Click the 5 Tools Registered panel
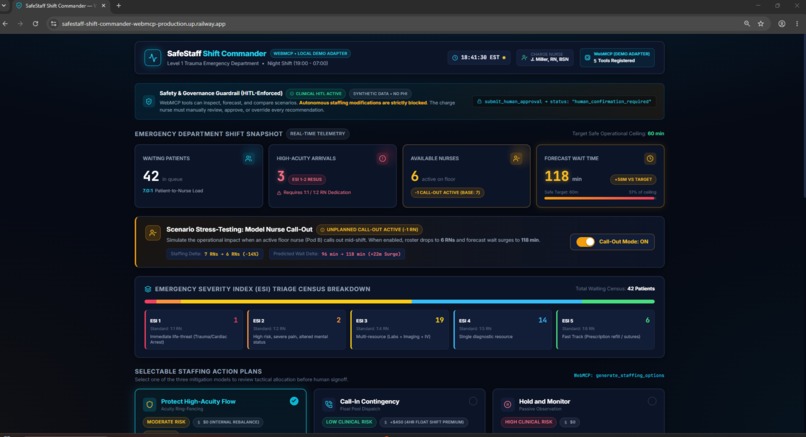Screen dimensions: 806x437 (617, 58)
